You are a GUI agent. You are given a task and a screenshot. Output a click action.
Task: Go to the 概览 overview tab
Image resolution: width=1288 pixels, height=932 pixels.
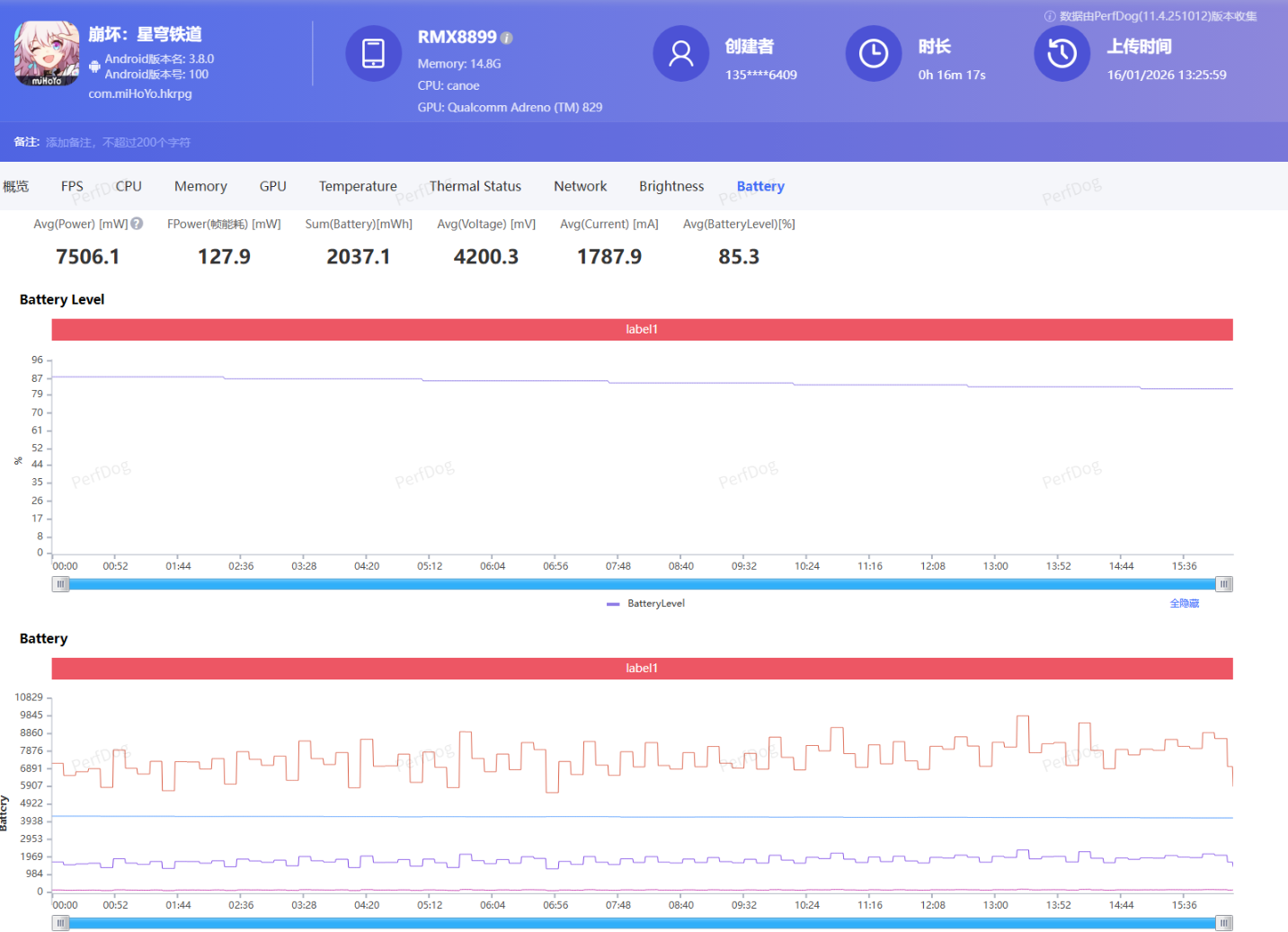[16, 186]
